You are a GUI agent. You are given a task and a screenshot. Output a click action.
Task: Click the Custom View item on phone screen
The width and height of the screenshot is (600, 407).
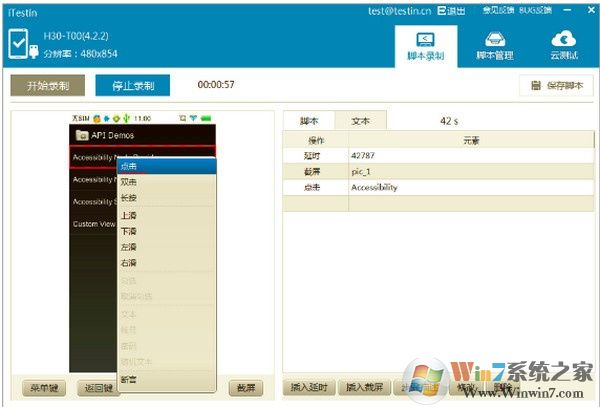pyautogui.click(x=94, y=224)
